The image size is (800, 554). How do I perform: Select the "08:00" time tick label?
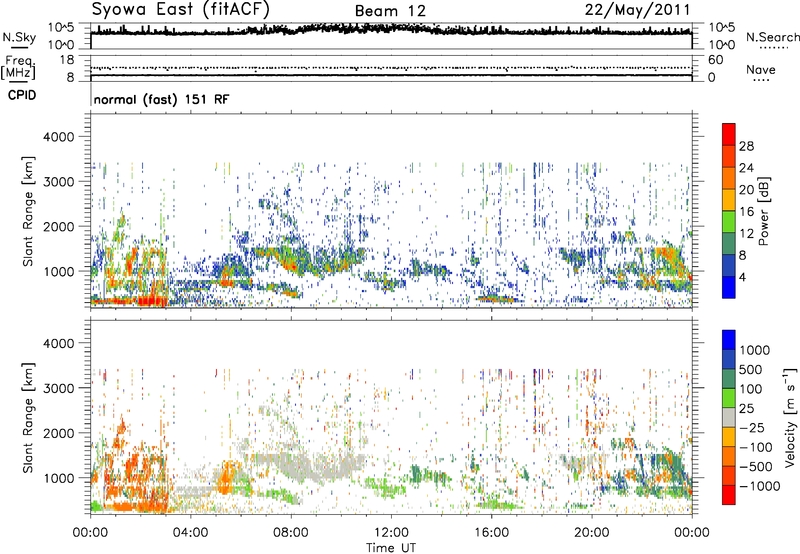click(x=291, y=533)
